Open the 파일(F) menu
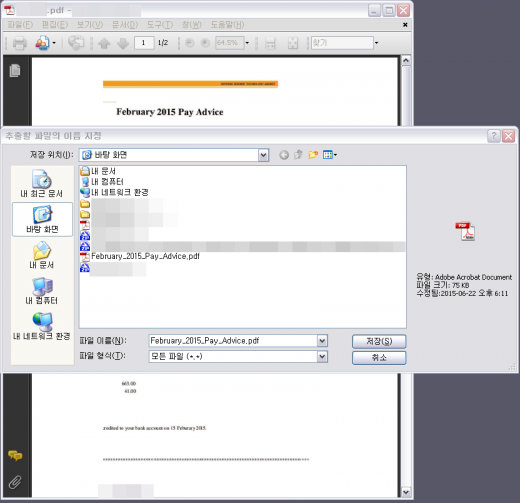Image resolution: width=520 pixels, height=503 pixels. point(20,25)
